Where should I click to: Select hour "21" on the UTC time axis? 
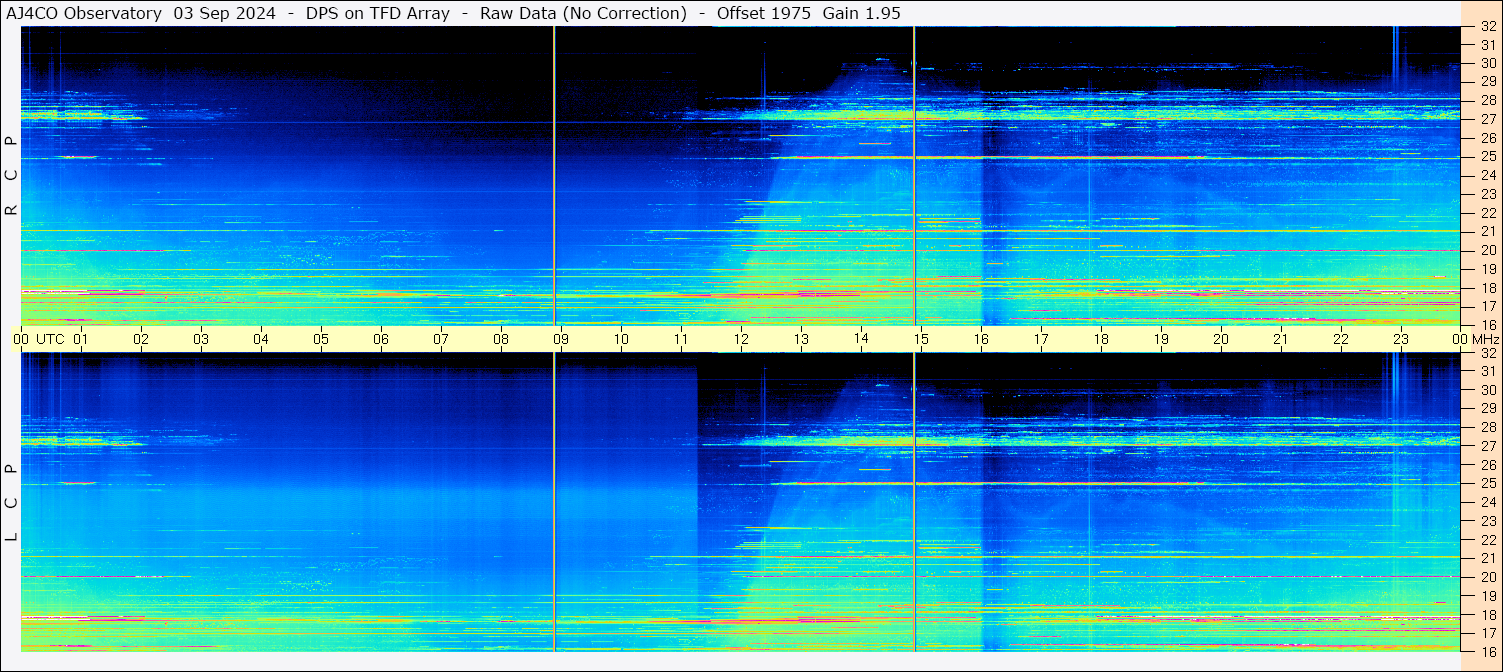(1281, 339)
